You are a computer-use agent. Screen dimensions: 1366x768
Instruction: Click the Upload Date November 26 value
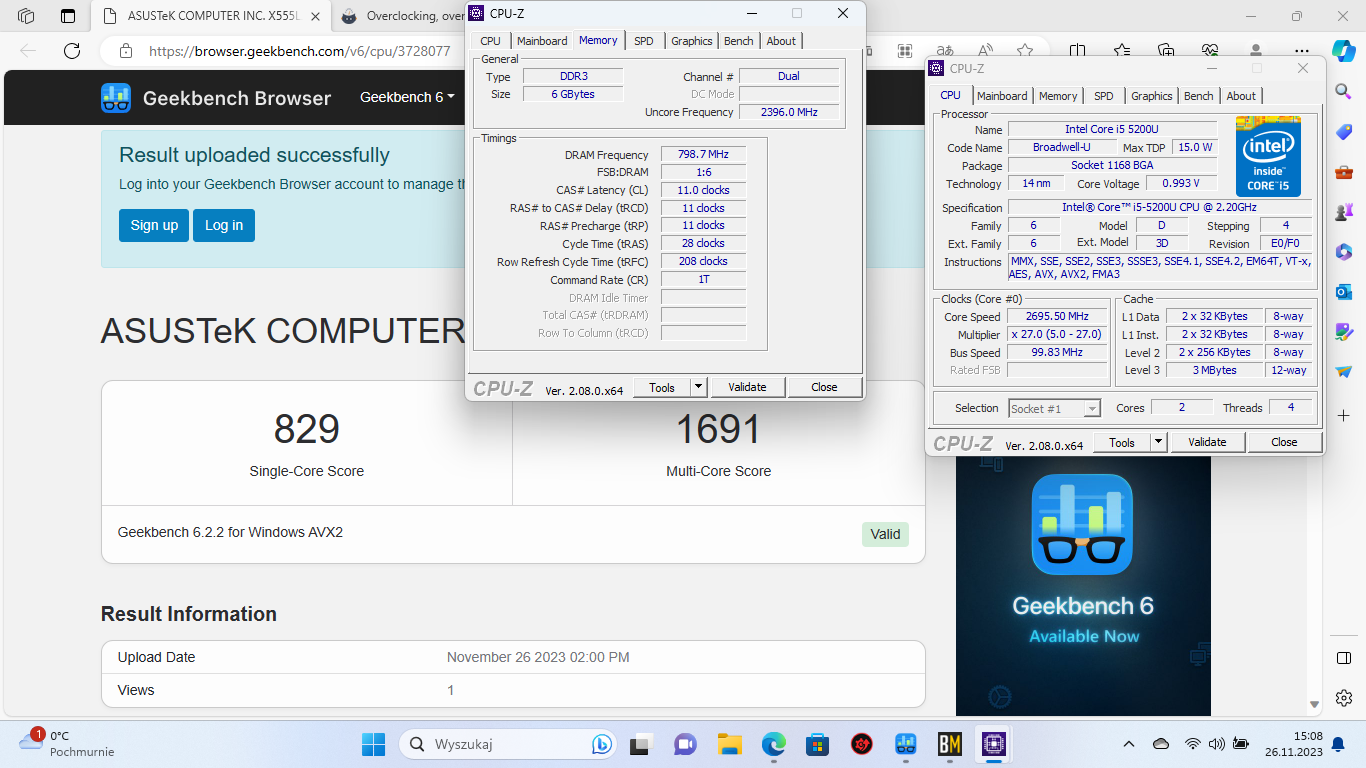point(538,657)
